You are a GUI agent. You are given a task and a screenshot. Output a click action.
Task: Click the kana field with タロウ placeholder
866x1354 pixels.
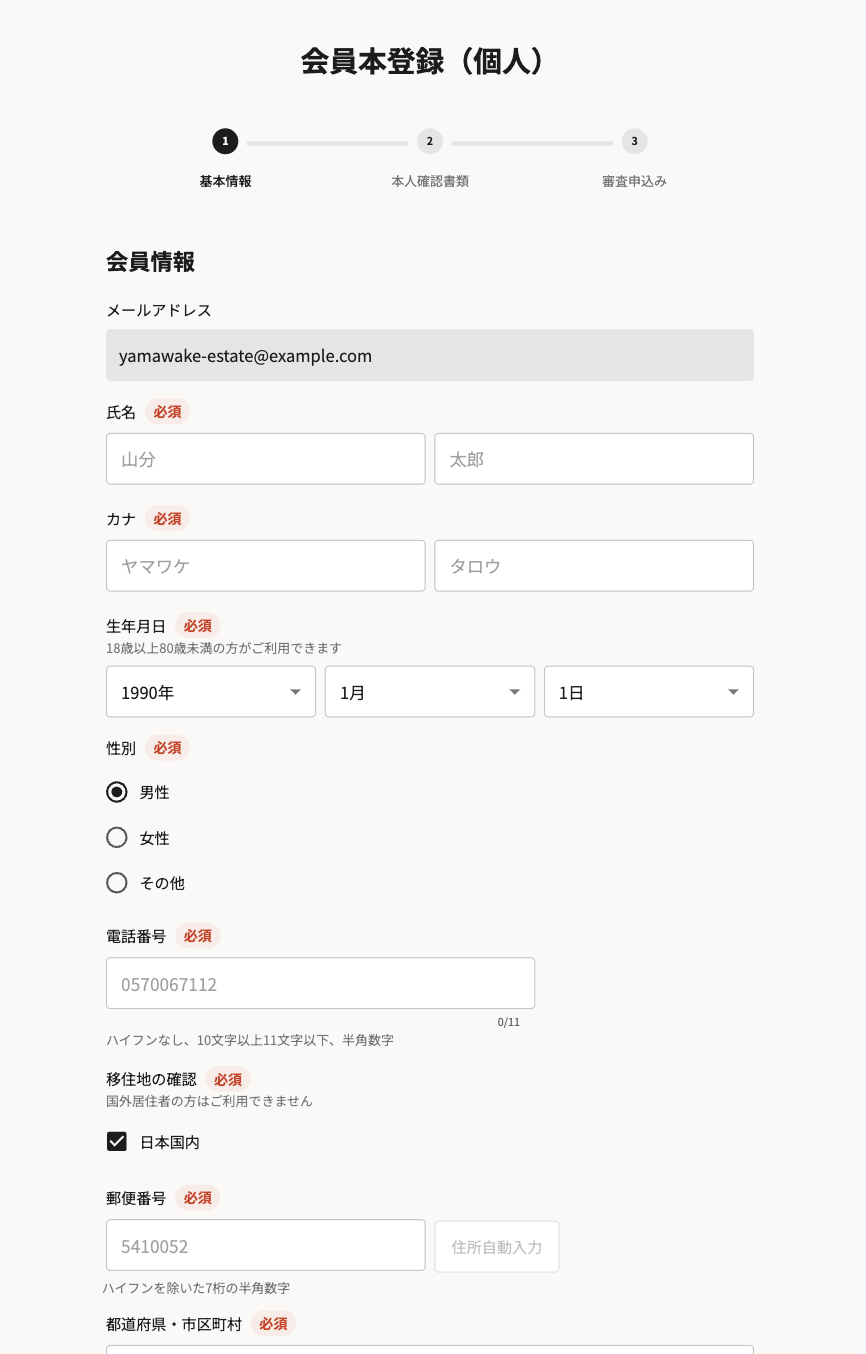coord(594,565)
